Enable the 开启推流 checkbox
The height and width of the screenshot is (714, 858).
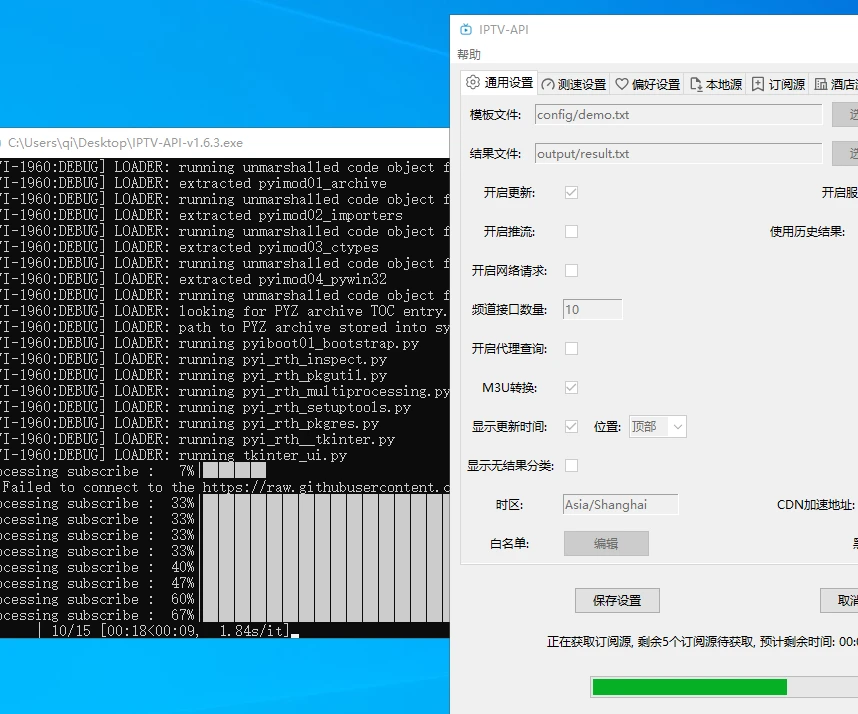571,231
